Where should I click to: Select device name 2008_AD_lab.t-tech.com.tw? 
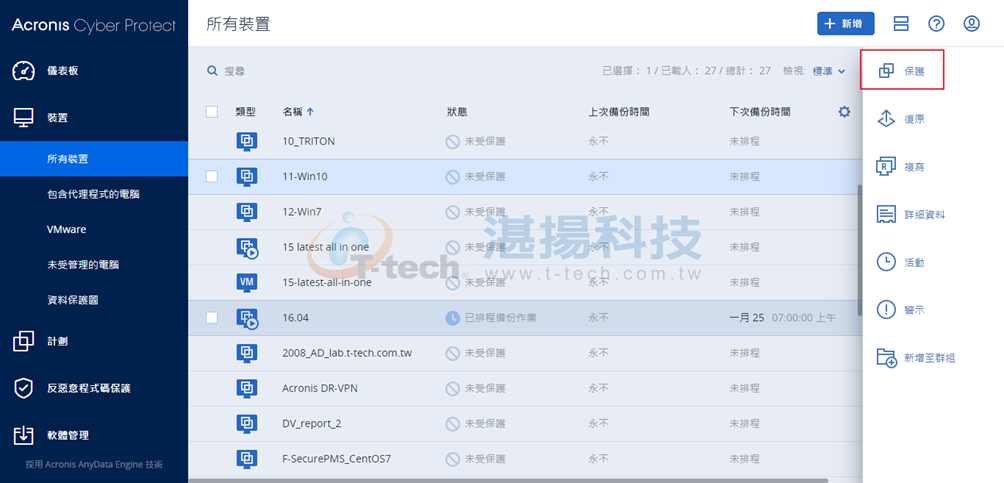pyautogui.click(x=346, y=352)
